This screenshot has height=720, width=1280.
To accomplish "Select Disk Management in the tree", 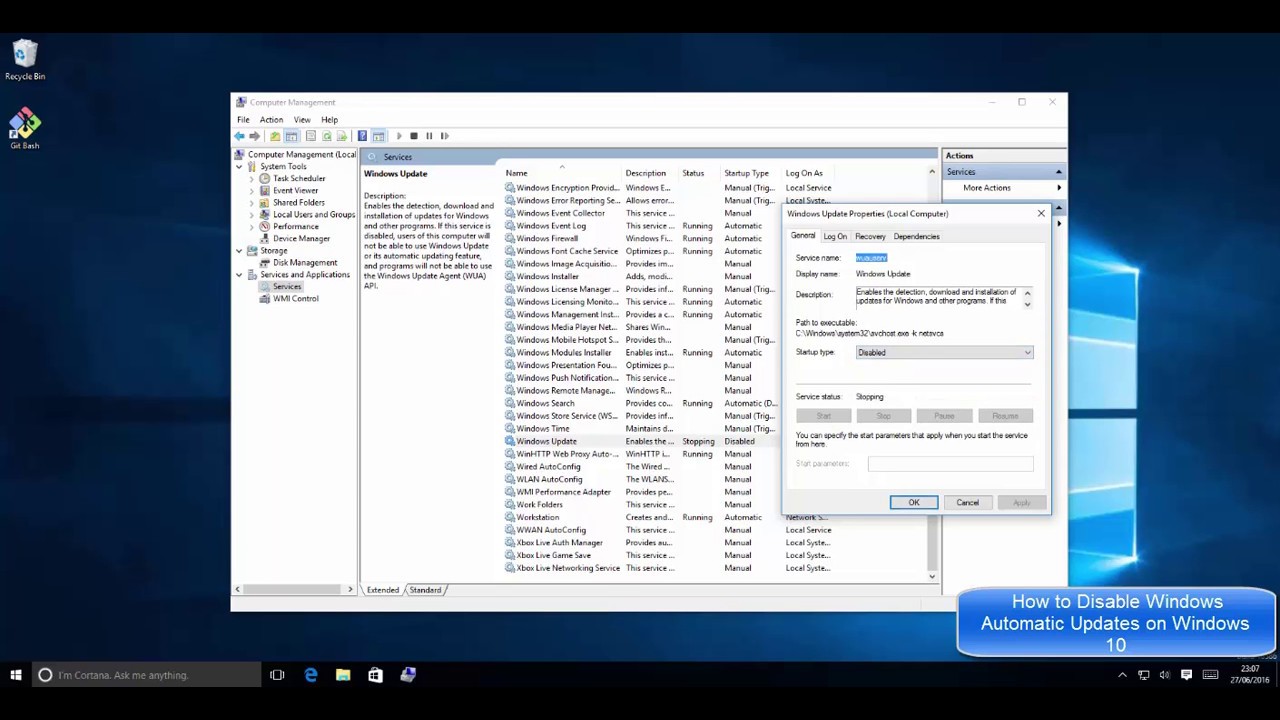I will (x=304, y=262).
